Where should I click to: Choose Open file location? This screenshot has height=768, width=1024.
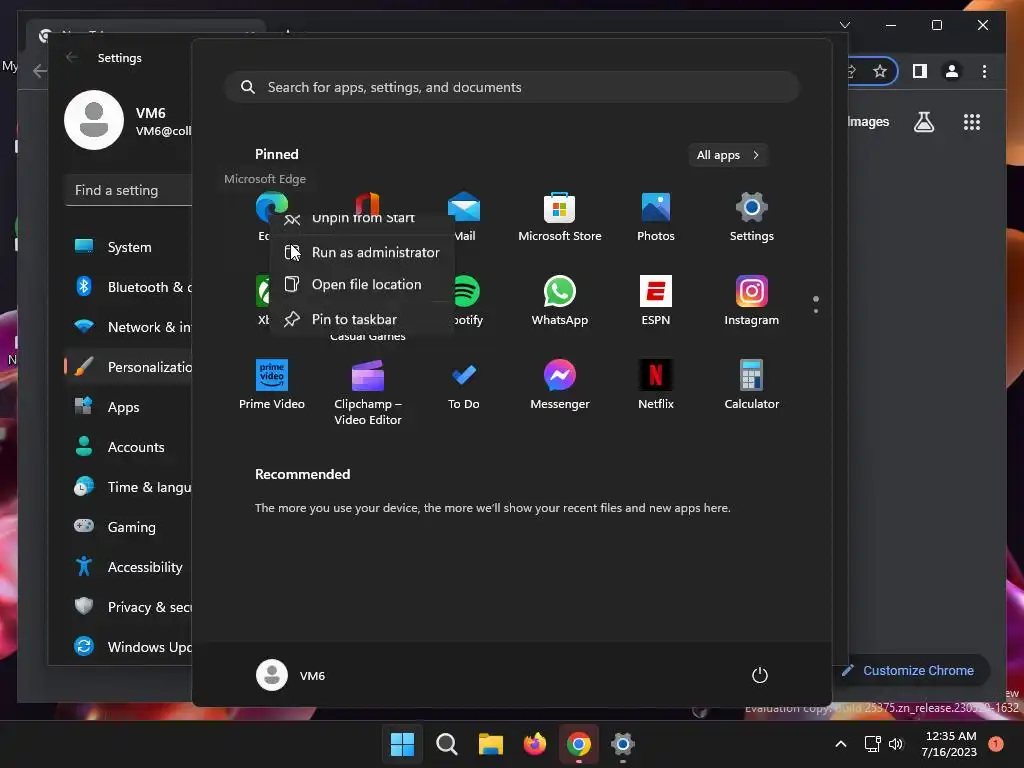click(x=362, y=284)
